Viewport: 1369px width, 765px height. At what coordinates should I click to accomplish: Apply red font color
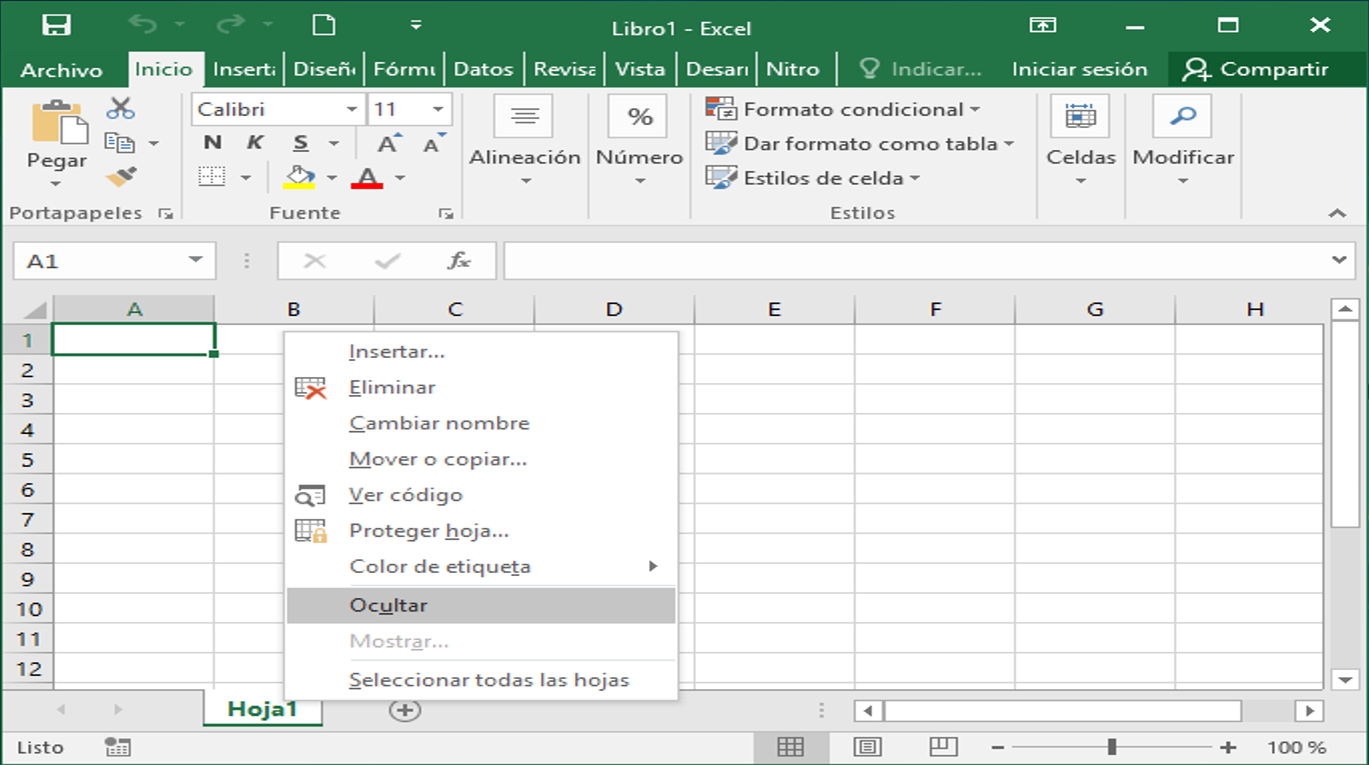[x=367, y=177]
